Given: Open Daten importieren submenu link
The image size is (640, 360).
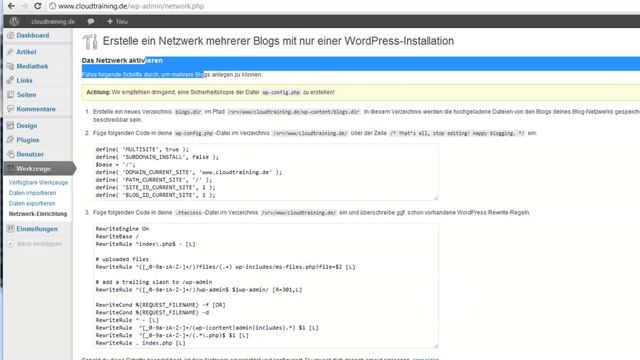Looking at the screenshot, I should [x=32, y=193].
